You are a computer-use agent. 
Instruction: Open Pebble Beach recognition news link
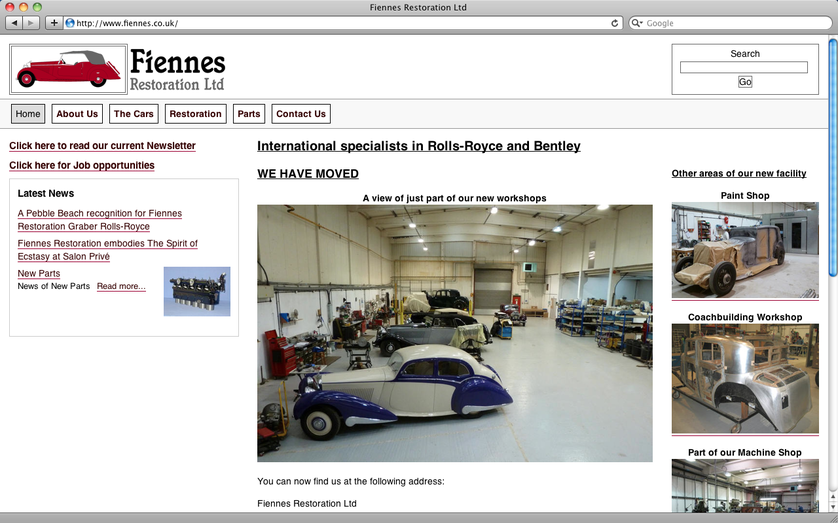[x=99, y=220]
